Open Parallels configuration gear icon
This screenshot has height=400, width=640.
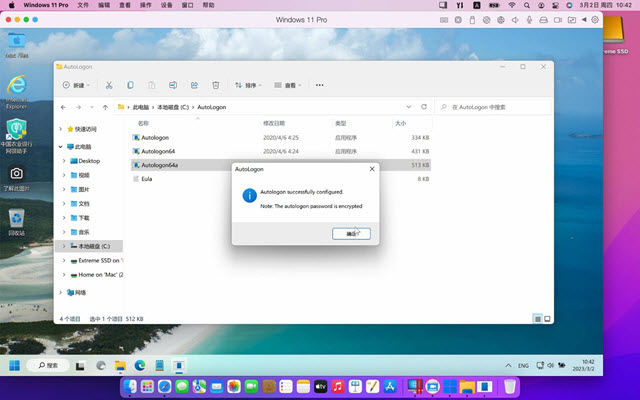595,20
